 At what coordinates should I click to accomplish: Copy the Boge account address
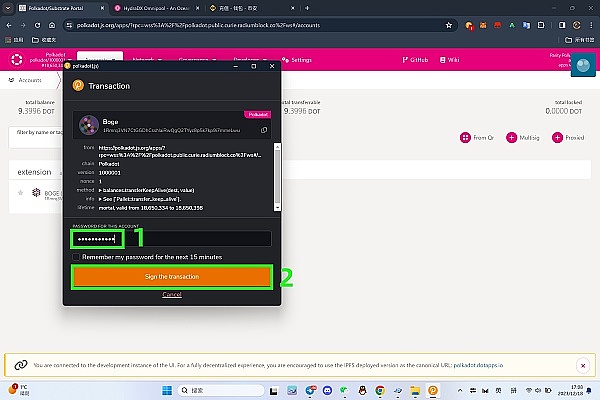click(264, 130)
